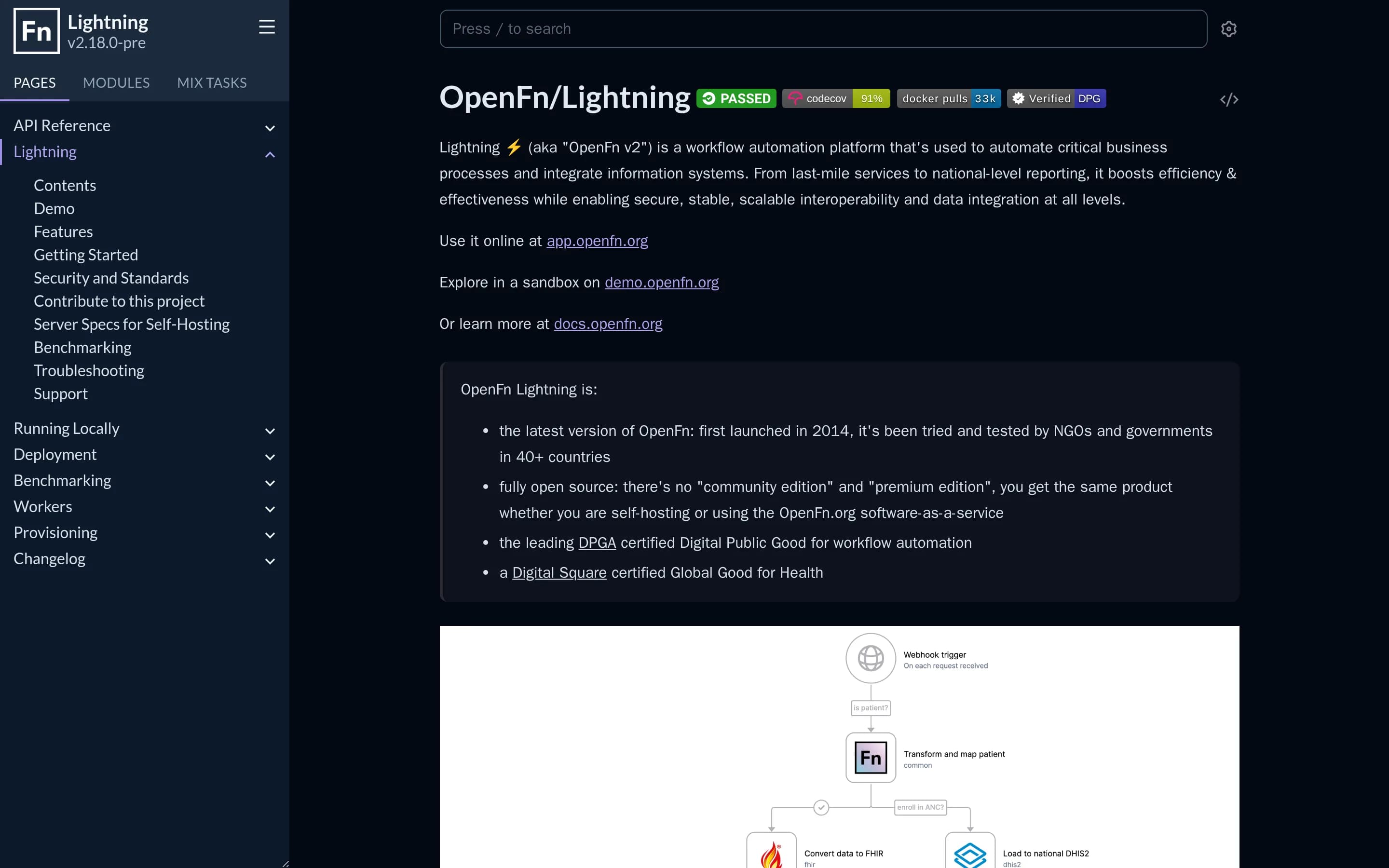Click the docker pulls 33k badge

[949, 99]
